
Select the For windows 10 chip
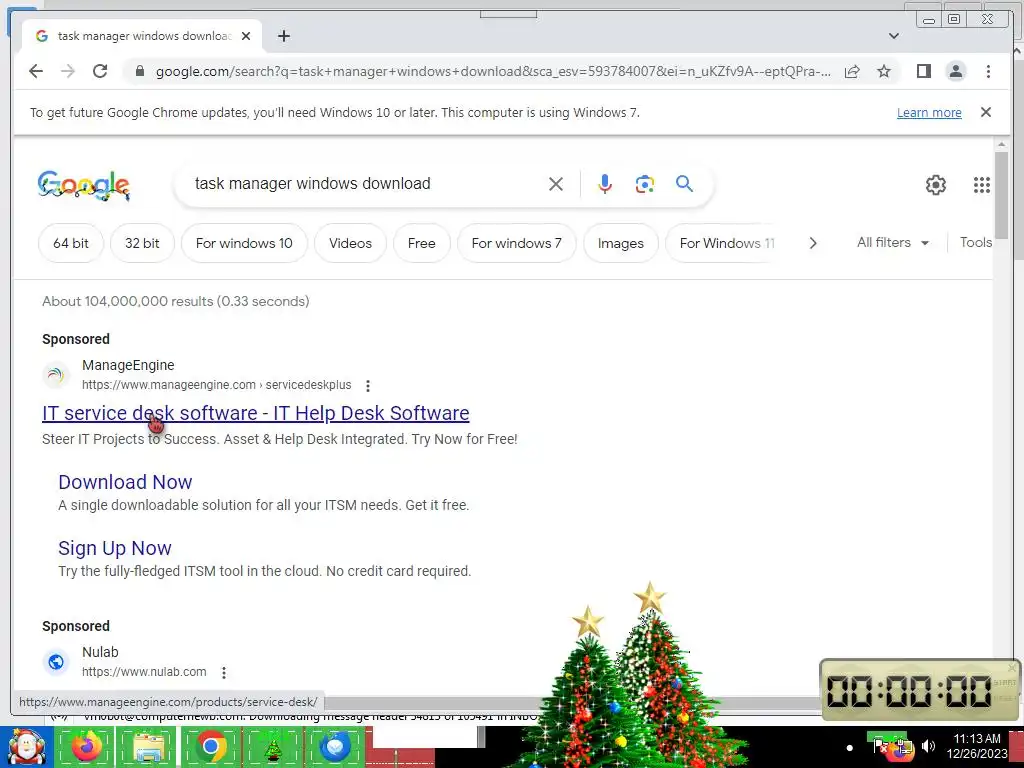(x=244, y=243)
